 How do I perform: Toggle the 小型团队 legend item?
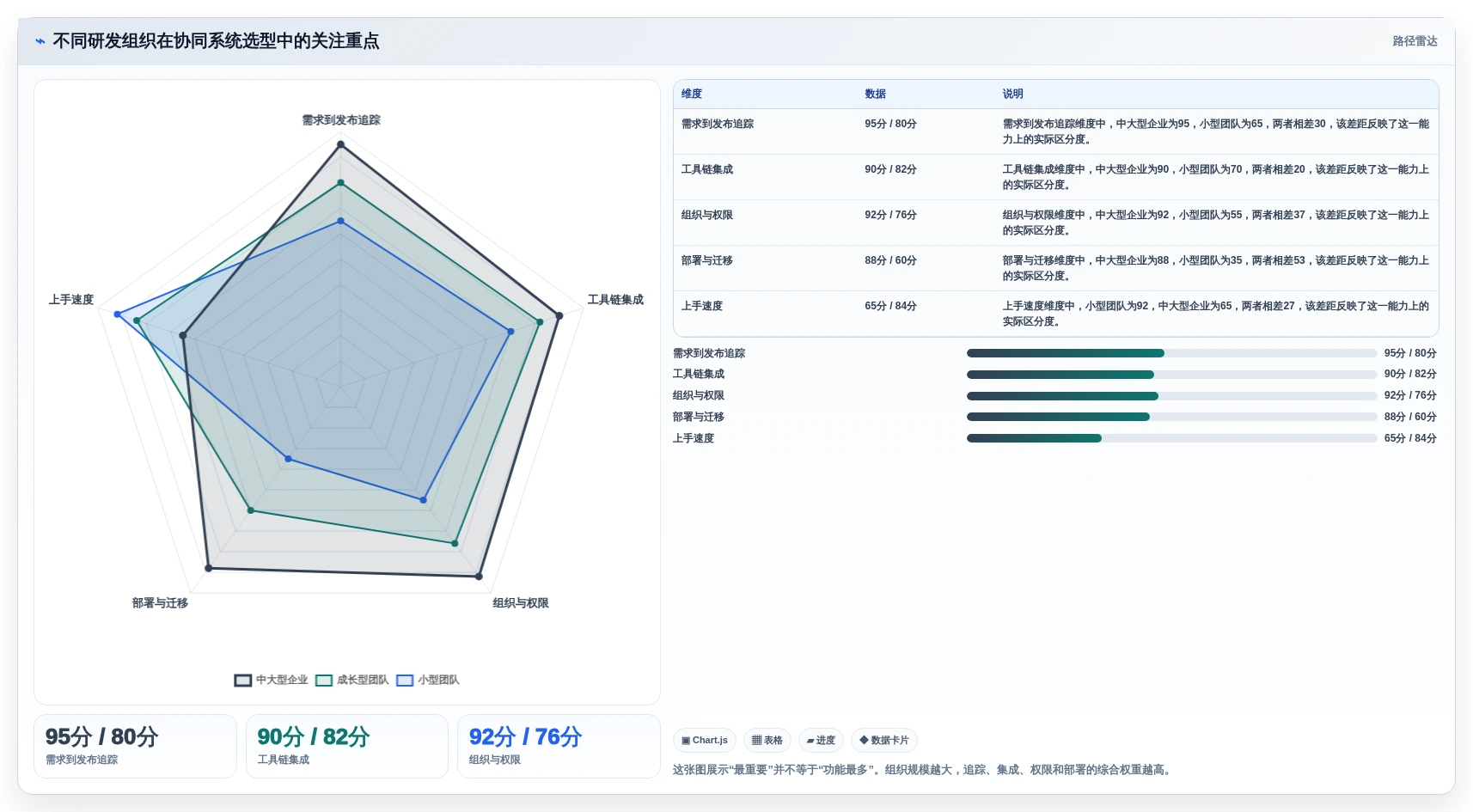pyautogui.click(x=428, y=680)
